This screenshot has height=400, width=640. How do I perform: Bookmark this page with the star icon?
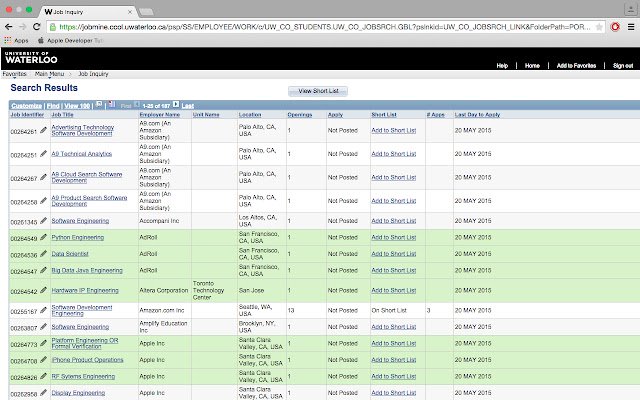point(599,27)
